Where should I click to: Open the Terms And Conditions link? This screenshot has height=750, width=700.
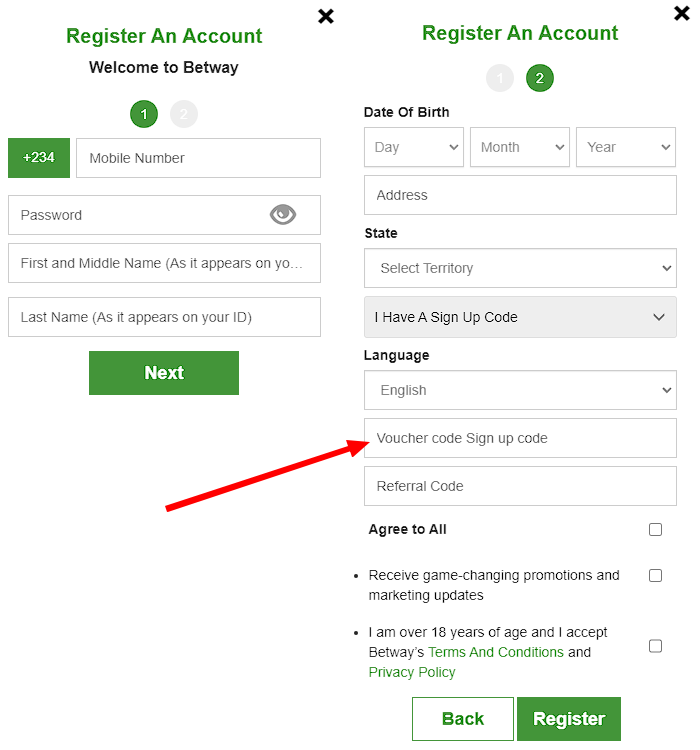[496, 652]
